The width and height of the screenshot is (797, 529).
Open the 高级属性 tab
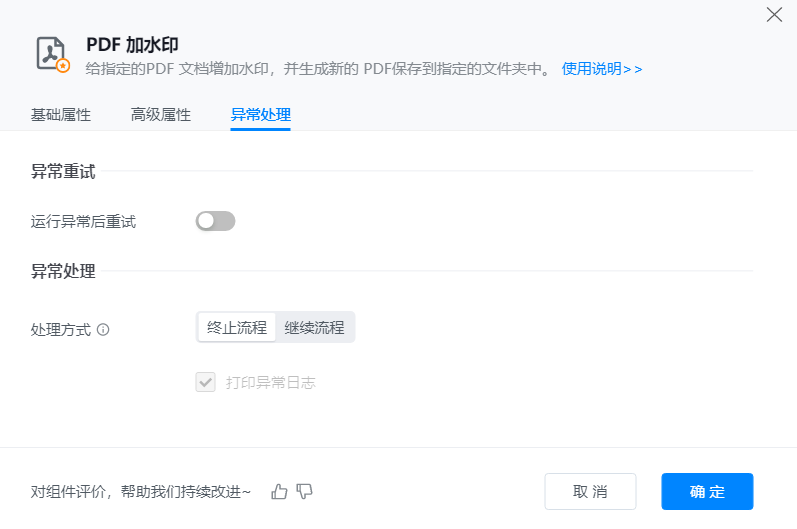coord(161,115)
